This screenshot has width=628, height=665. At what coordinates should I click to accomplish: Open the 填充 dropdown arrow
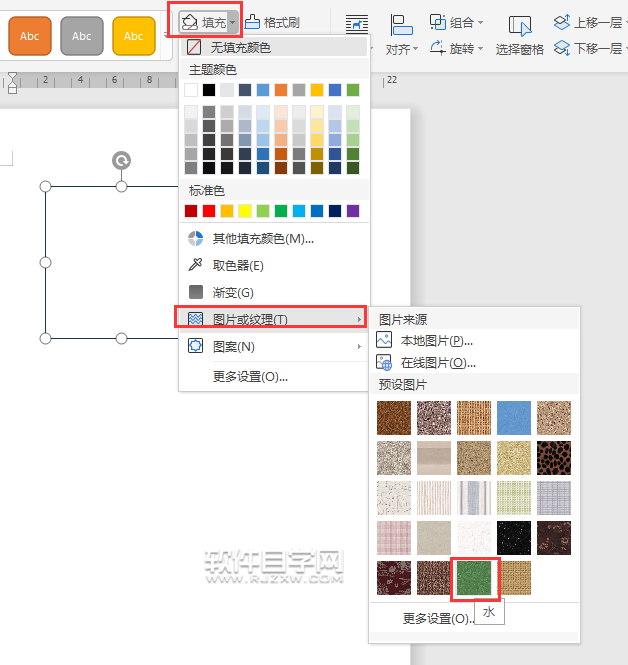(x=232, y=22)
